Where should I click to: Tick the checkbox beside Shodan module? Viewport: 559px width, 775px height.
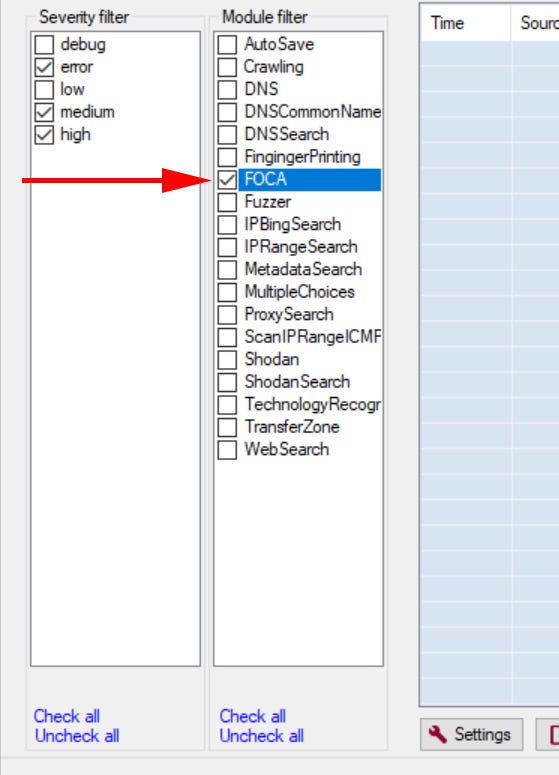(x=227, y=359)
